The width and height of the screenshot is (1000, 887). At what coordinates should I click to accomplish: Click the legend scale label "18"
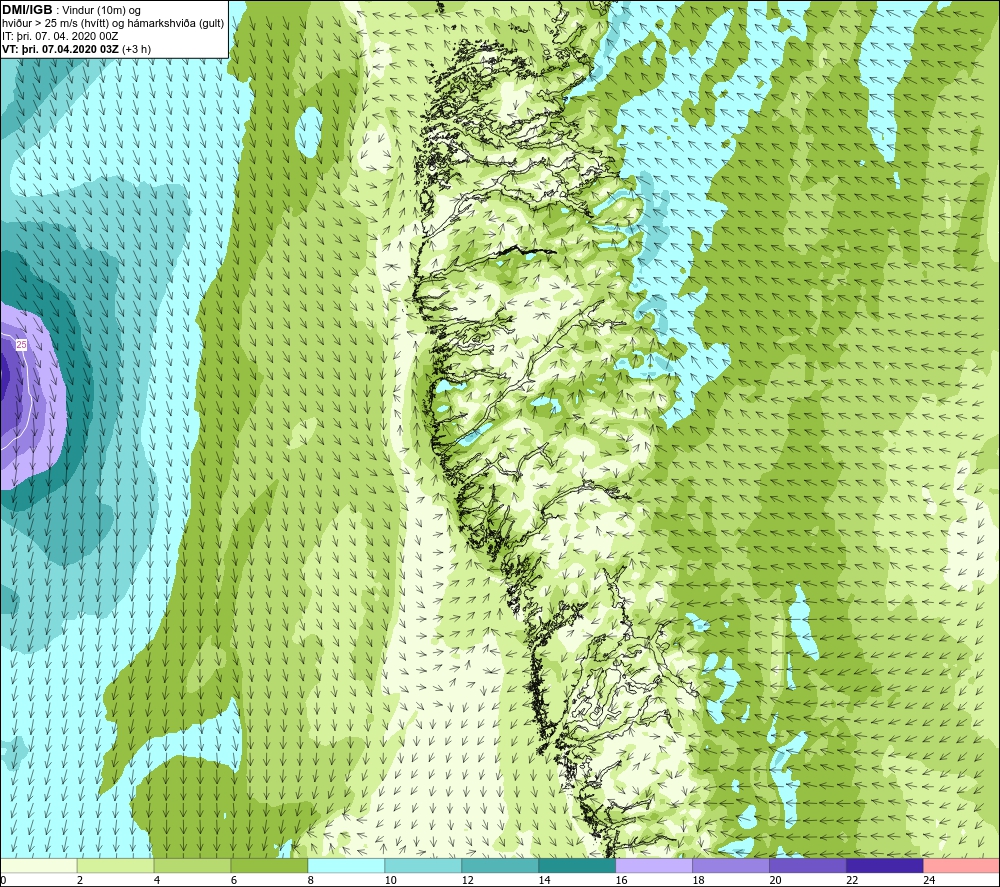click(698, 880)
